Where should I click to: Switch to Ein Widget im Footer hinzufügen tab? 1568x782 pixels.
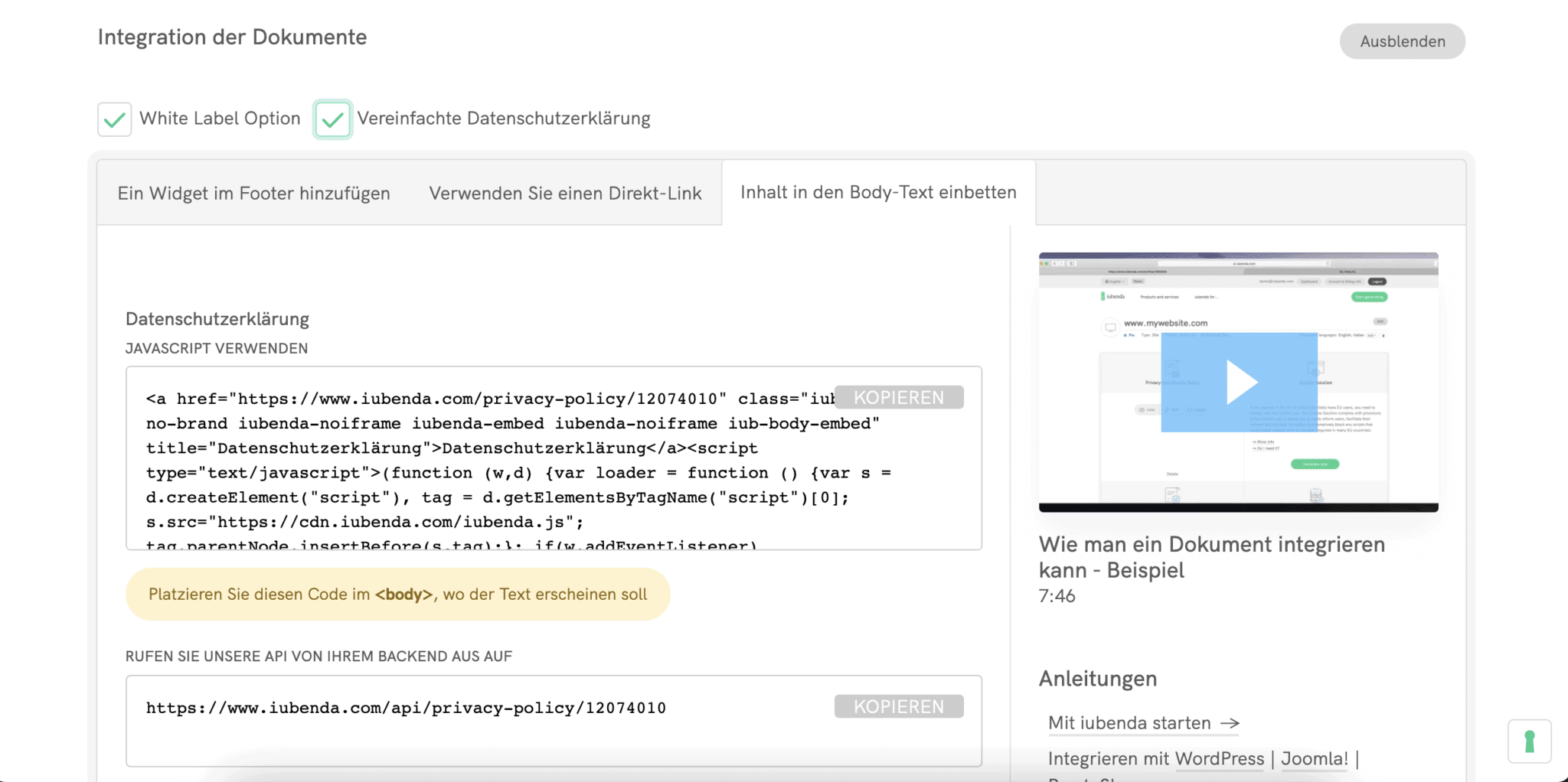coord(253,194)
